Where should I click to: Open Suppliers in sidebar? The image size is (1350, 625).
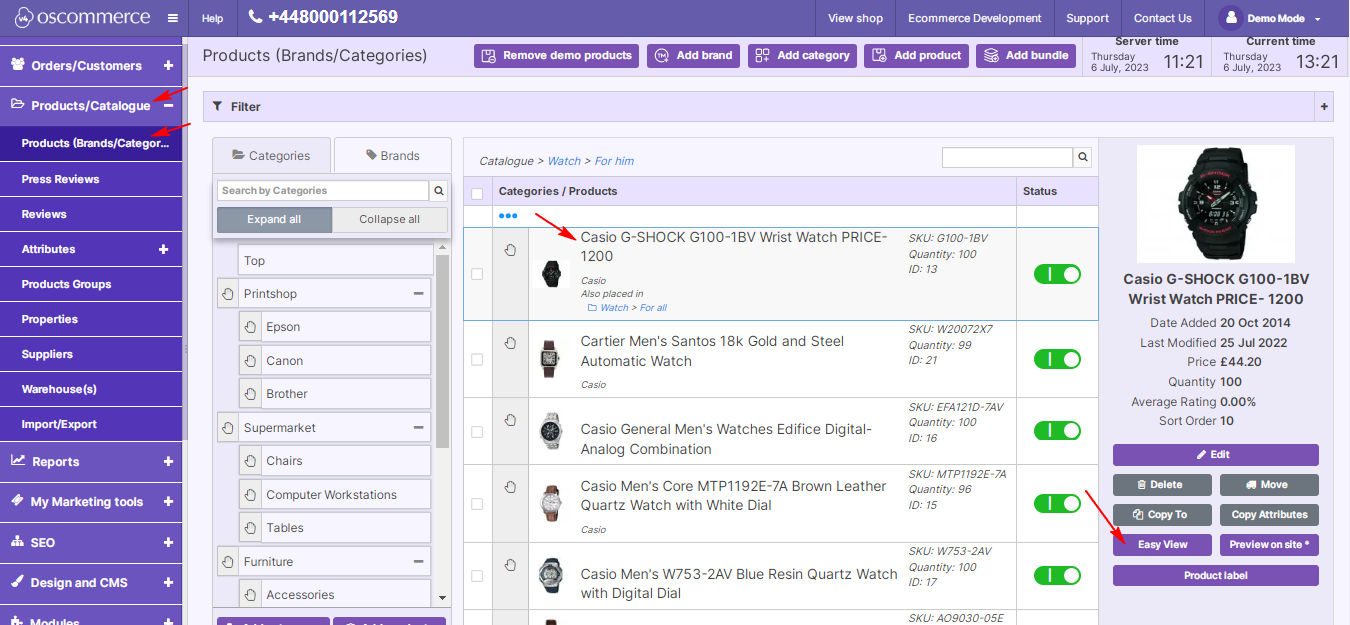coord(91,354)
